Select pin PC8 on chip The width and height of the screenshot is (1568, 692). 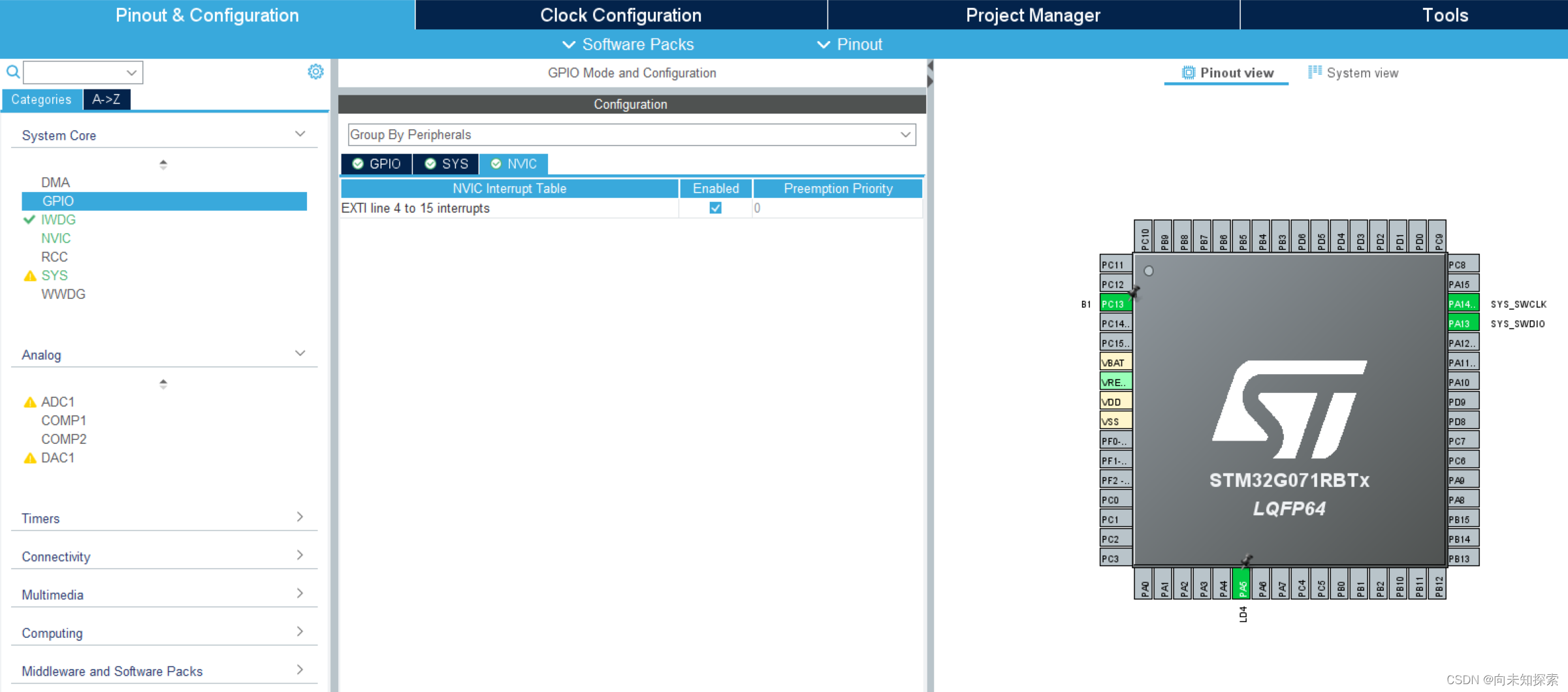tap(1463, 264)
